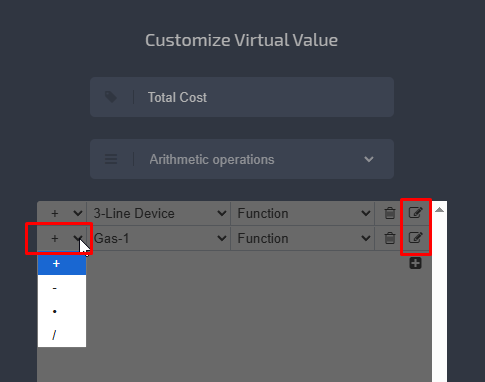This screenshot has height=382, width=485.
Task: Select the multiply dot operator option
Action: 62,311
